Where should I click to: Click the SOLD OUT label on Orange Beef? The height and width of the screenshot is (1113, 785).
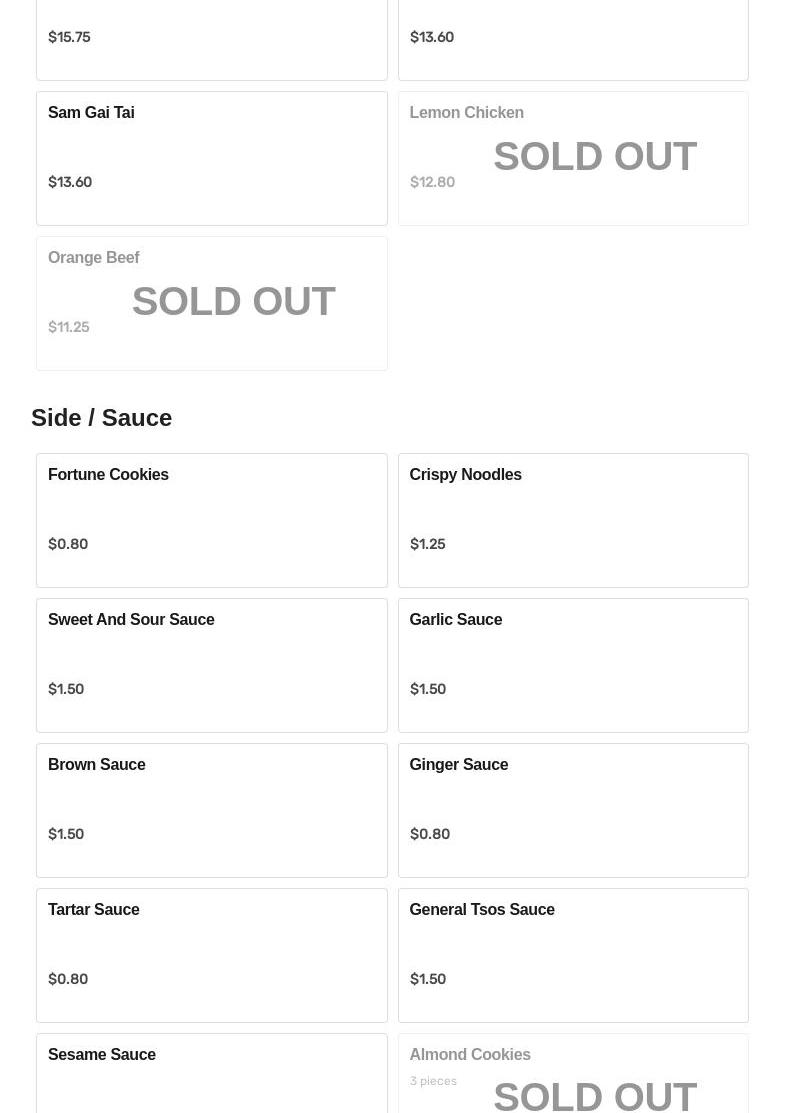coord(233,302)
